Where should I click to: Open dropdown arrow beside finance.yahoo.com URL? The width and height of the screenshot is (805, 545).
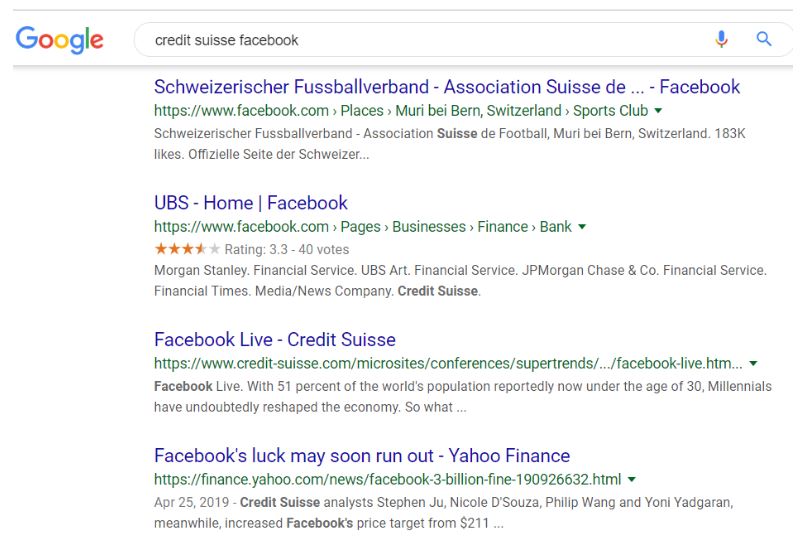(x=632, y=479)
